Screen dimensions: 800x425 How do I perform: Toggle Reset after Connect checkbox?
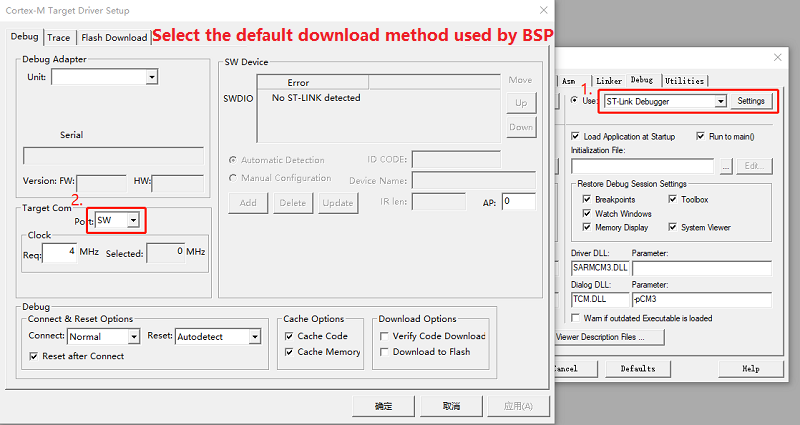[x=35, y=356]
